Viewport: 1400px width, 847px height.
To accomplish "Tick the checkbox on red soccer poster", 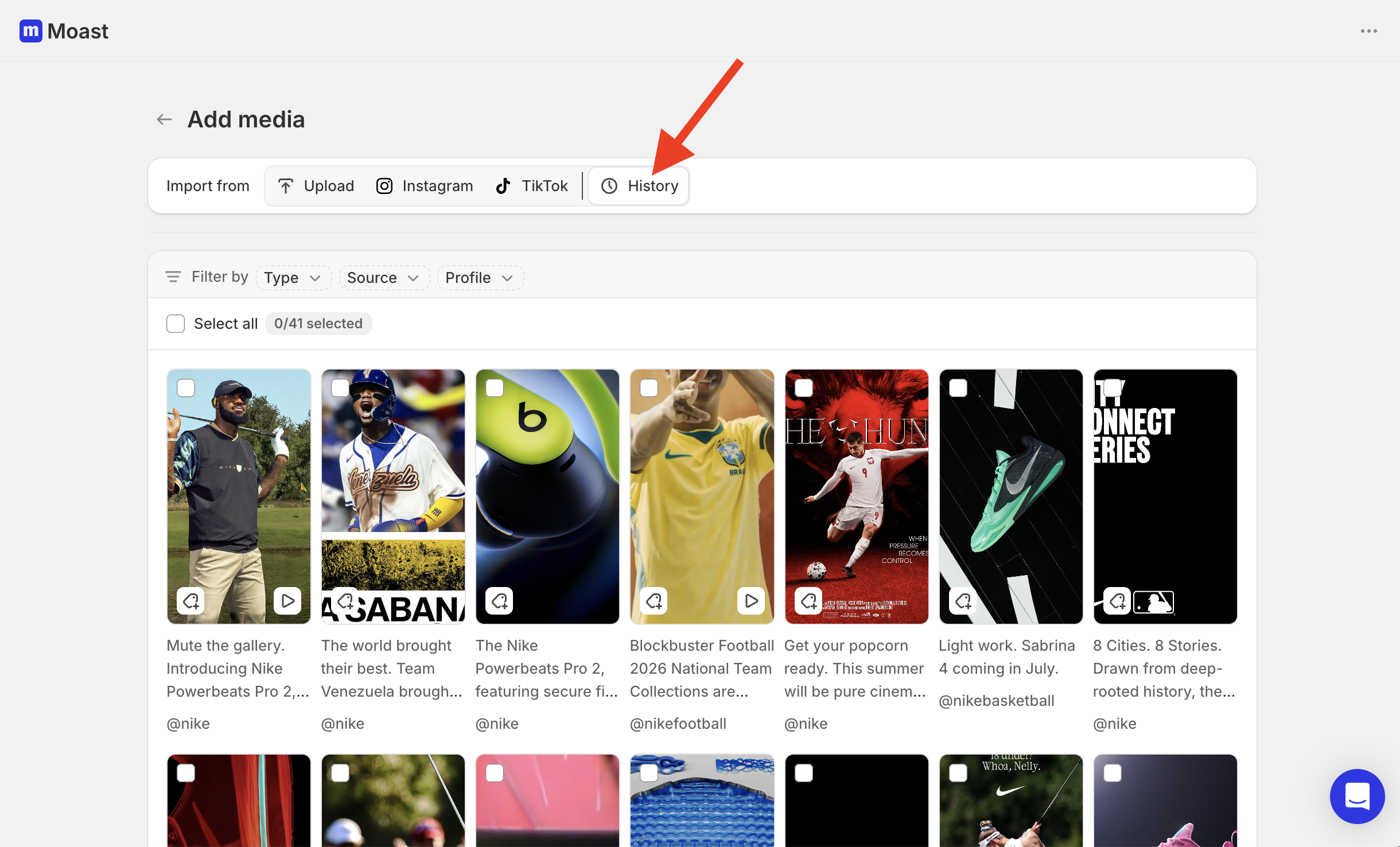I will click(x=804, y=388).
